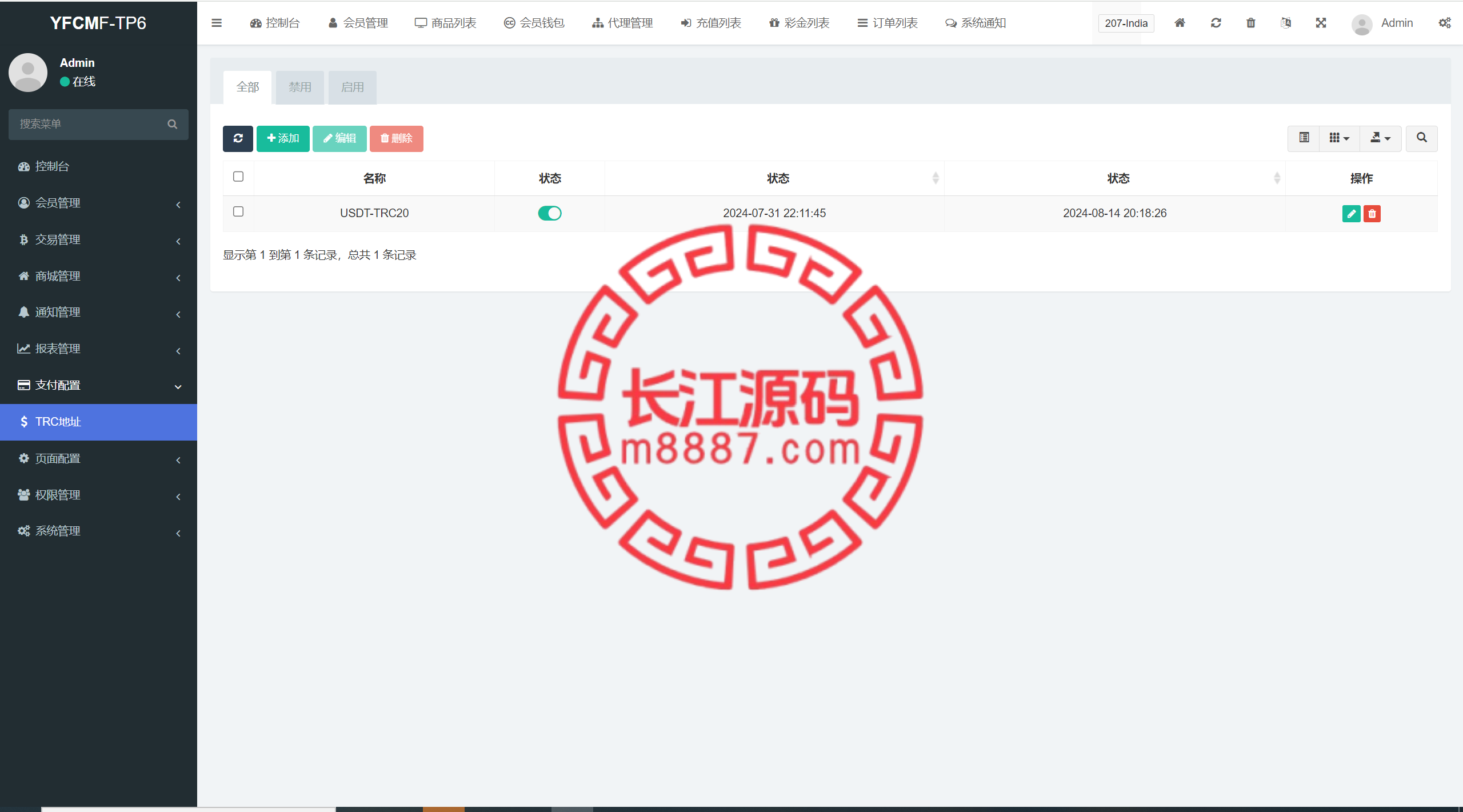Image resolution: width=1463 pixels, height=812 pixels.
Task: Toggle table card view icon
Action: pyautogui.click(x=1304, y=138)
